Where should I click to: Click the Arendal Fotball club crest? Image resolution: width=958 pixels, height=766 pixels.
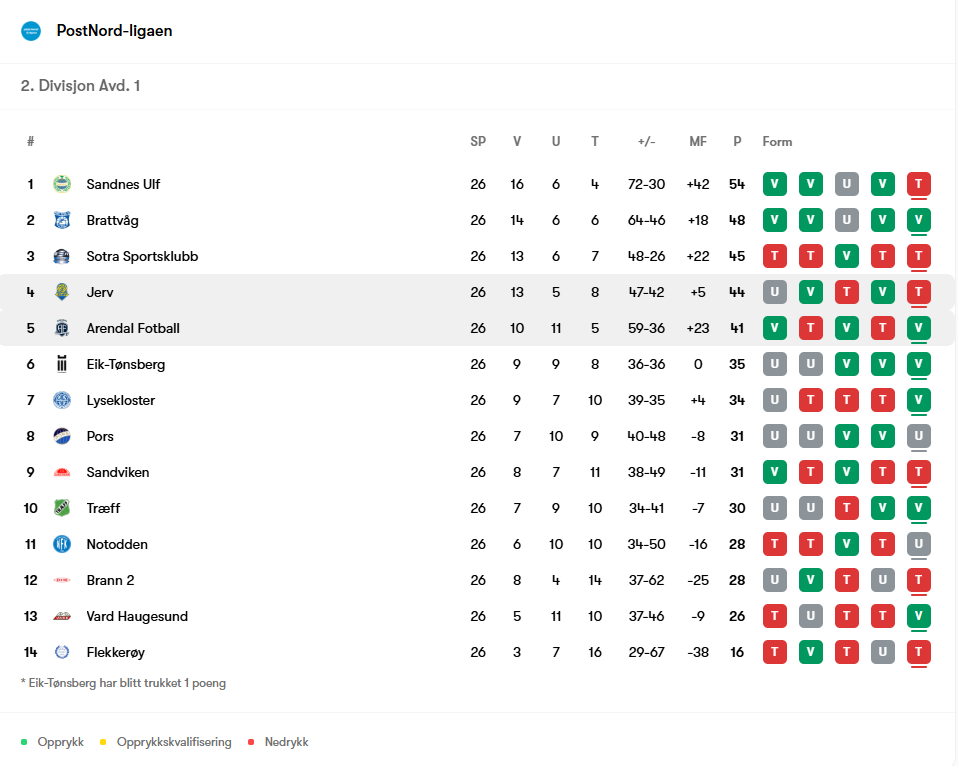pyautogui.click(x=62, y=328)
